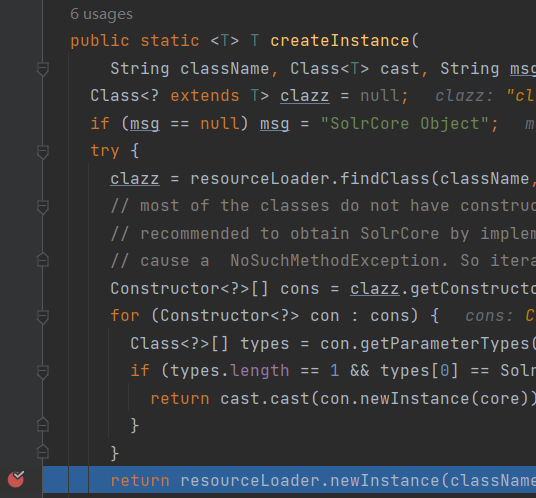The height and width of the screenshot is (498, 536).
Task: Click the resourceLoader.findClass call
Action: (x=309, y=179)
